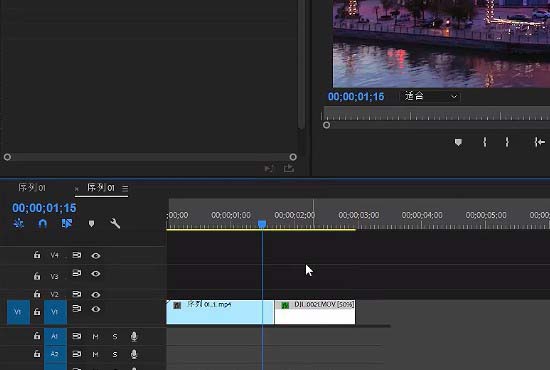Click V1 source patching indicator

point(18,312)
